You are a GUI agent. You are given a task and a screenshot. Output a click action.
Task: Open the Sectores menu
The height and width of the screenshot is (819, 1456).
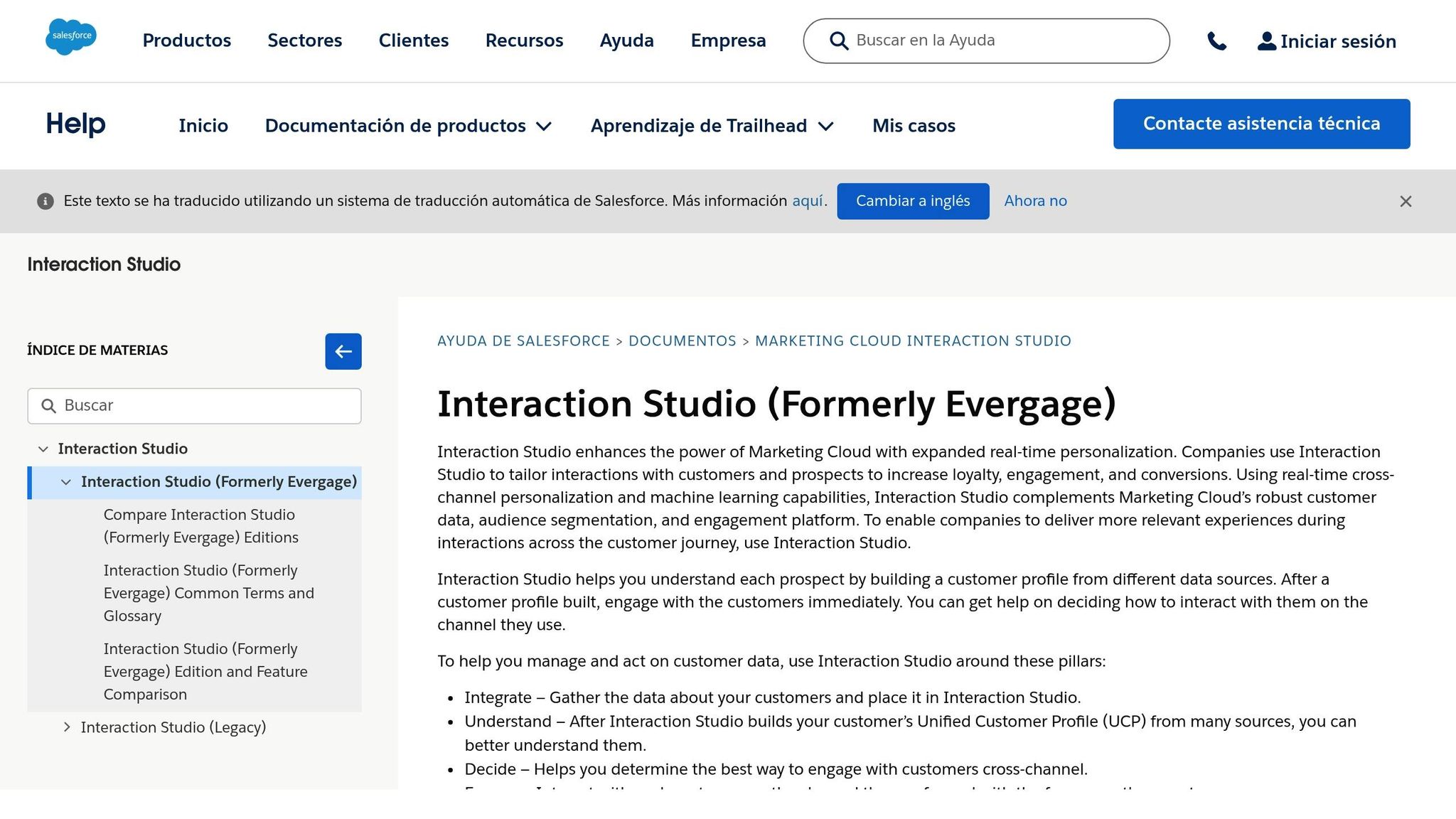(x=305, y=41)
